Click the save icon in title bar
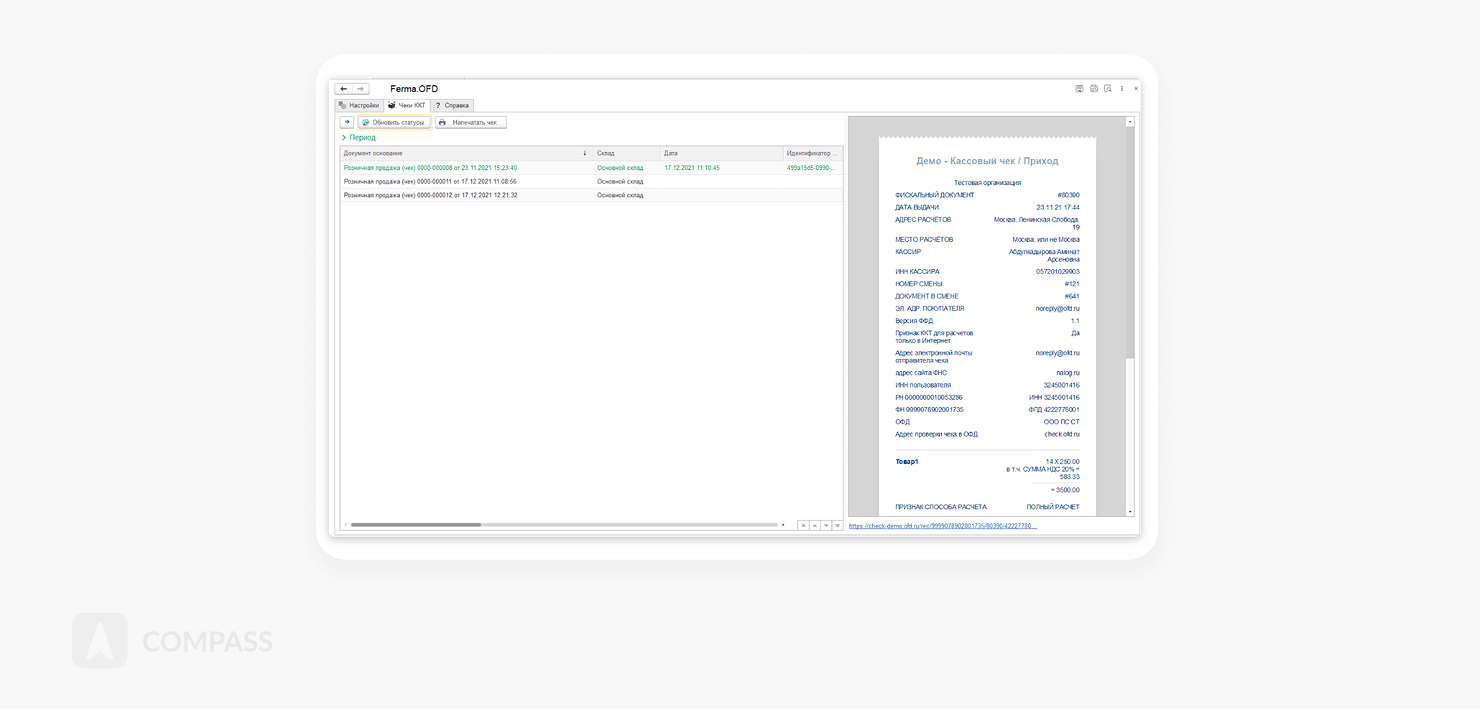Image resolution: width=1480 pixels, height=710 pixels. (x=1079, y=89)
